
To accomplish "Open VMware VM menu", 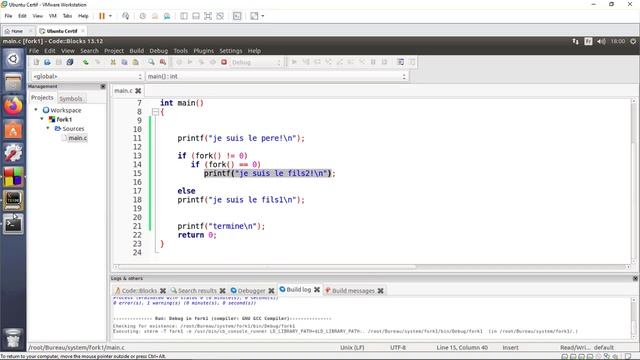I will 53,16.
